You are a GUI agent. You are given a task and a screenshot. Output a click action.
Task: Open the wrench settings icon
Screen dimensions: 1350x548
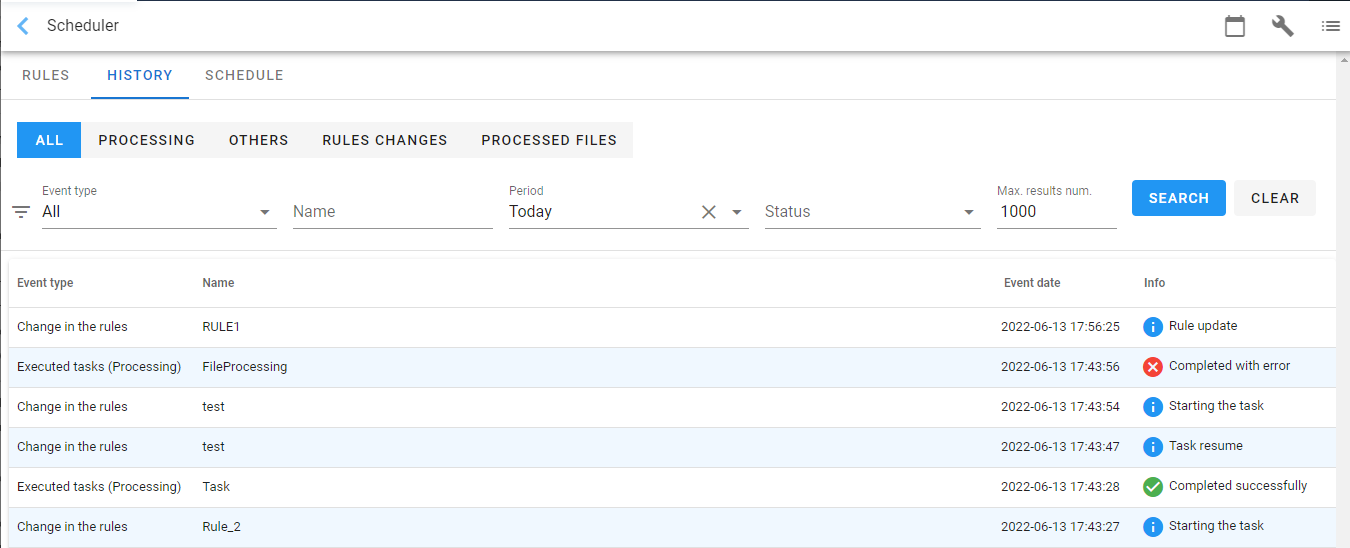[1283, 26]
